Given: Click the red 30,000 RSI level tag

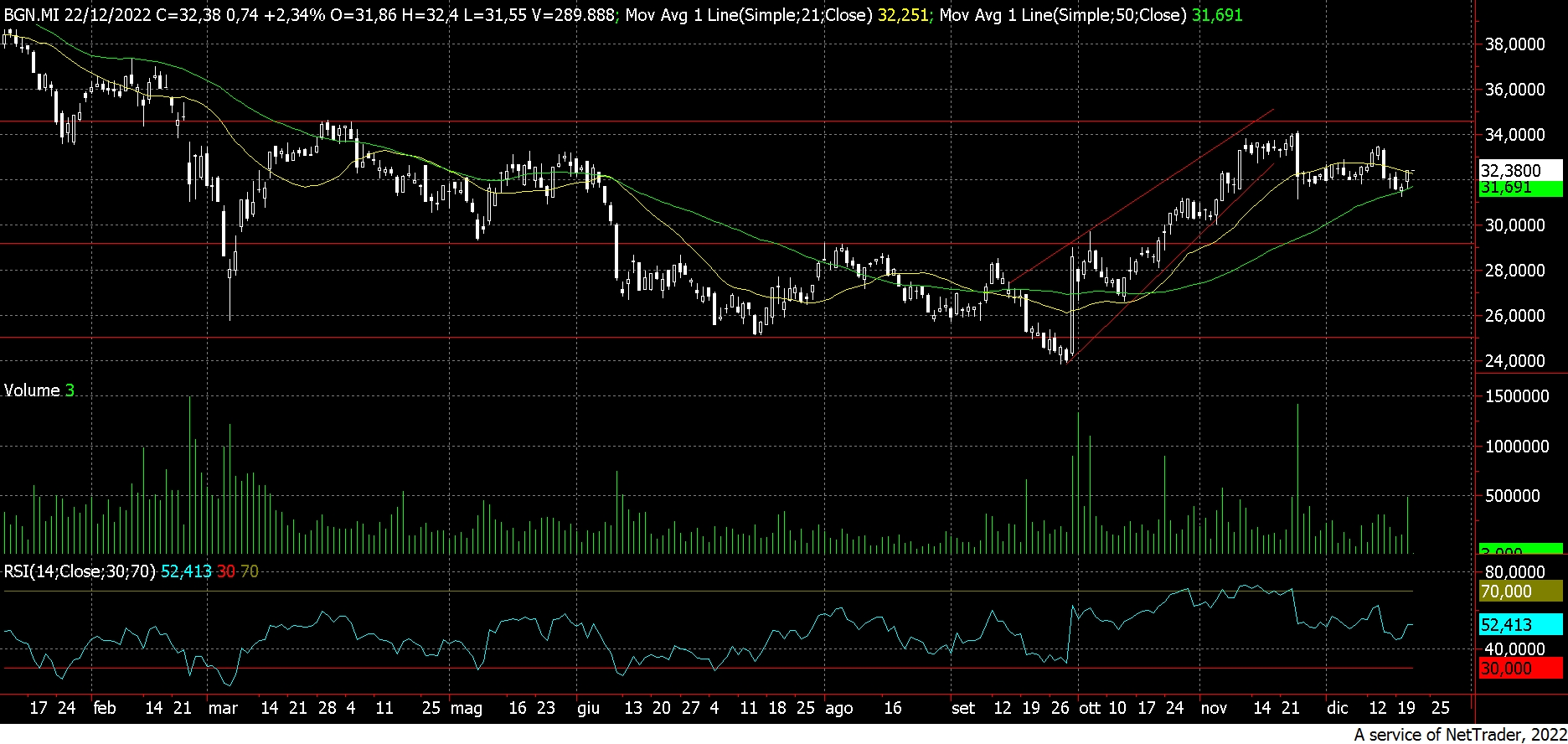Looking at the screenshot, I should [x=1520, y=669].
